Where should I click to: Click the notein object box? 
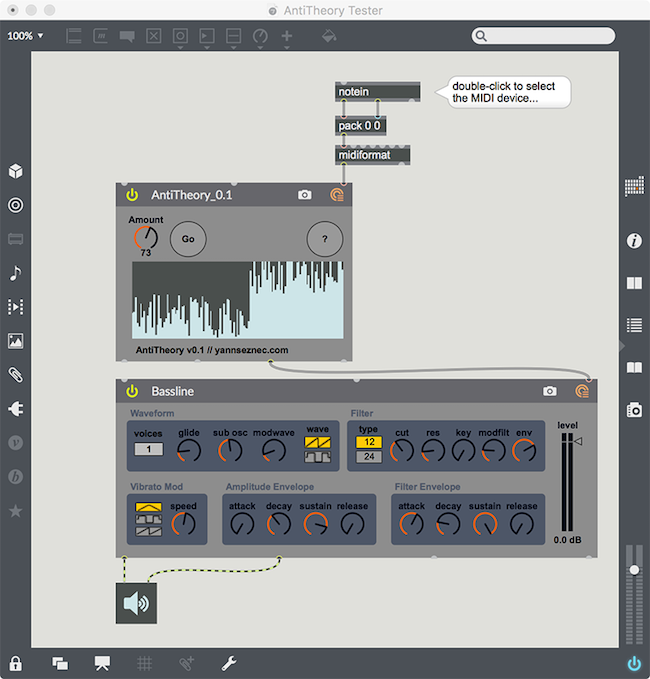coord(377,92)
